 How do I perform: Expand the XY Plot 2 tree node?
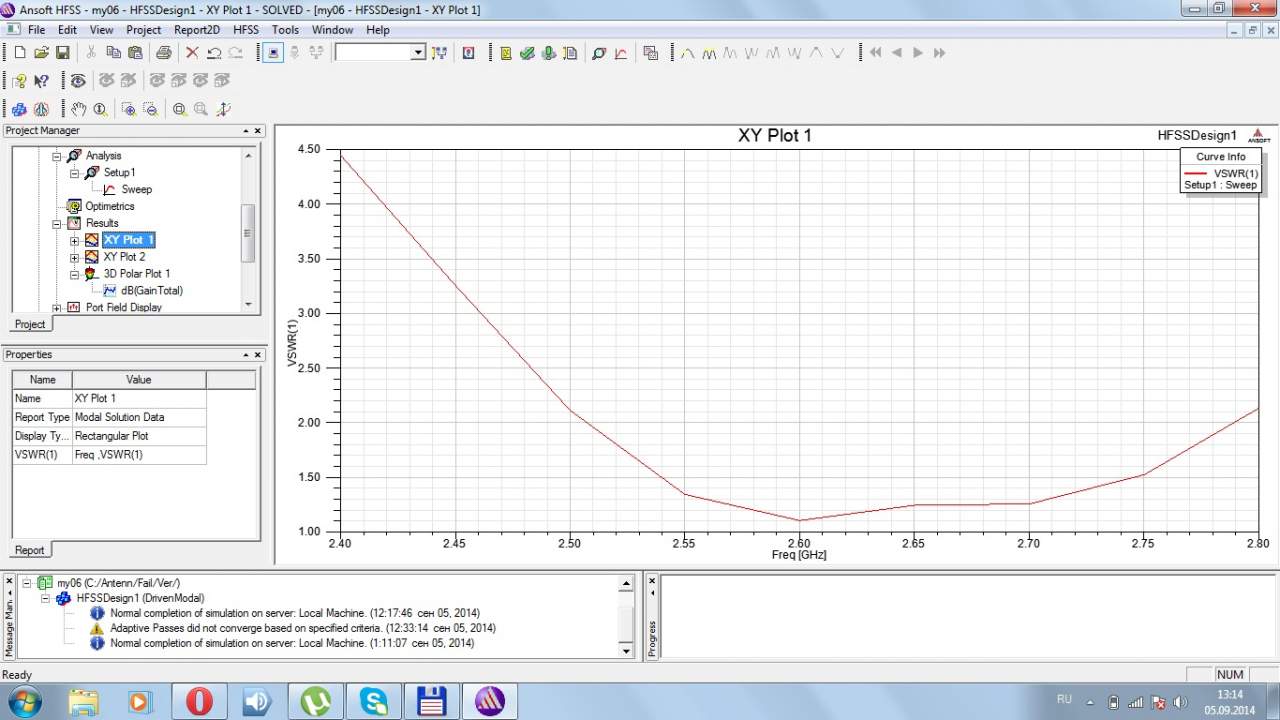[x=74, y=257]
